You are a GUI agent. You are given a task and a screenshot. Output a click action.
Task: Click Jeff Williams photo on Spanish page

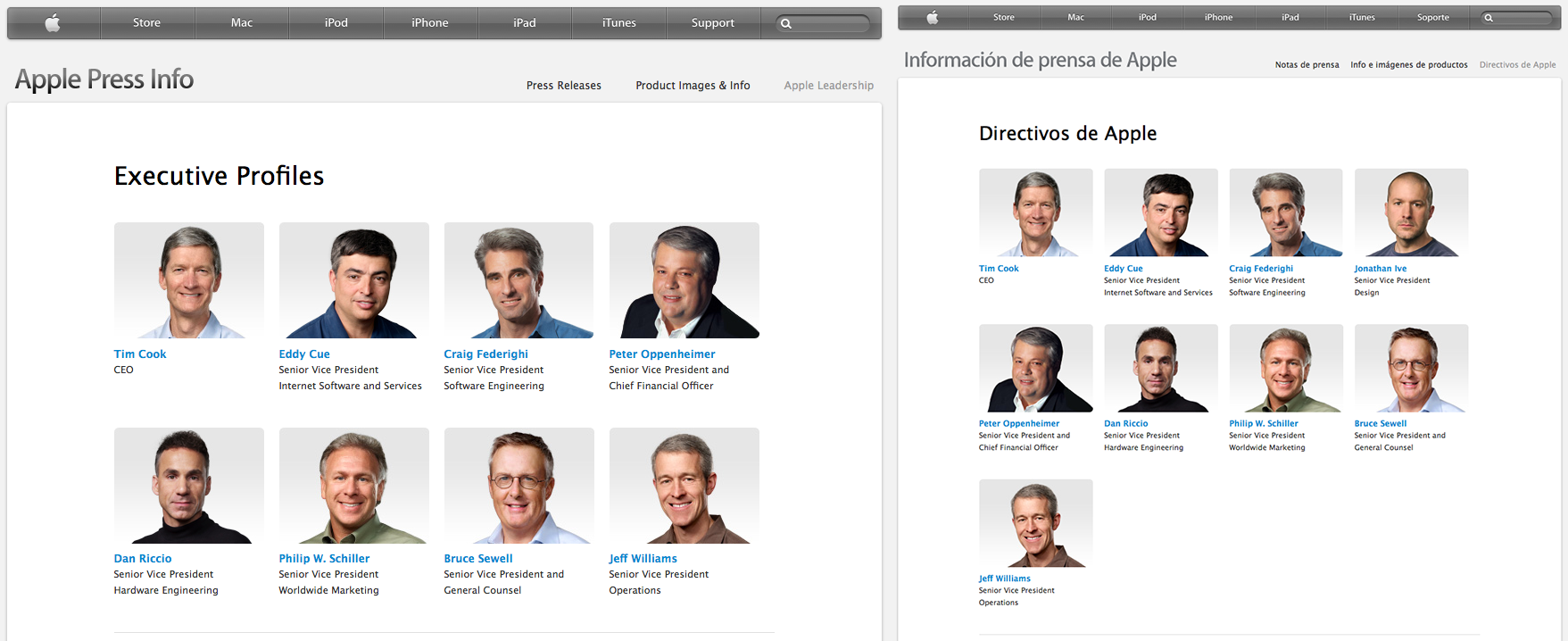(x=1036, y=523)
